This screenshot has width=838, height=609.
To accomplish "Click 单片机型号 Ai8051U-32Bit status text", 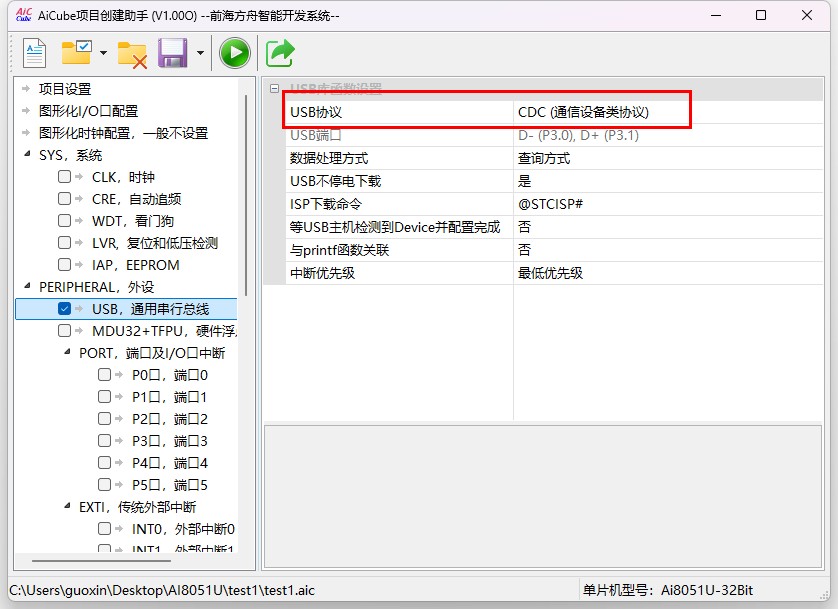I will point(668,590).
